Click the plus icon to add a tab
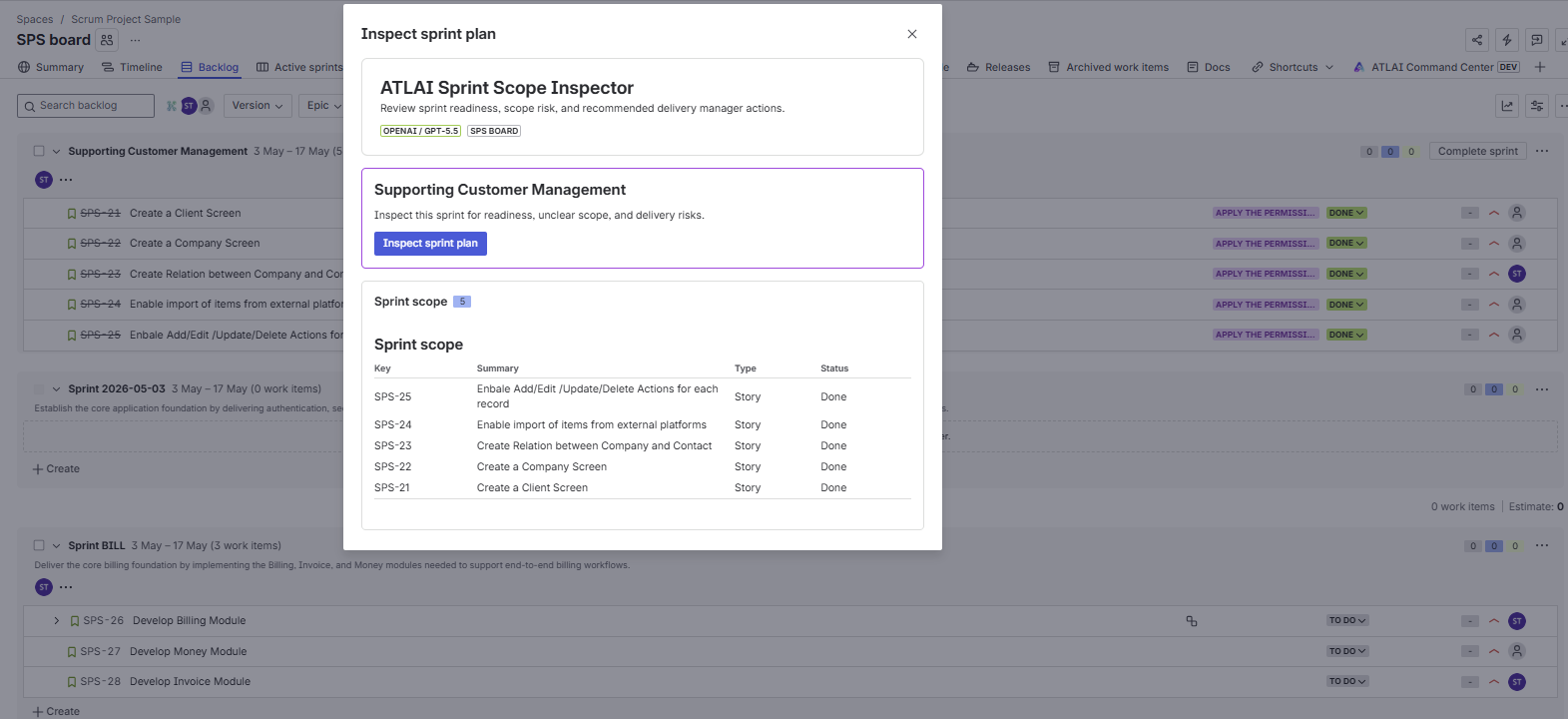 (1540, 67)
